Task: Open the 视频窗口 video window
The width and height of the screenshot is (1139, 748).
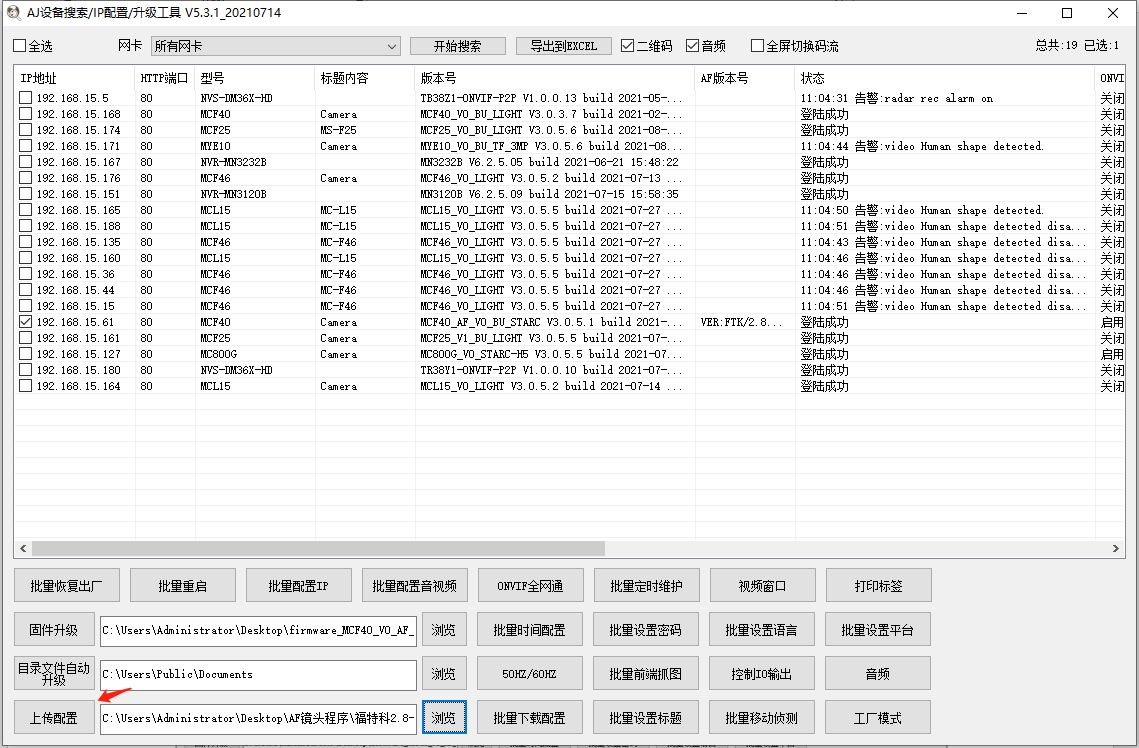Action: 762,586
